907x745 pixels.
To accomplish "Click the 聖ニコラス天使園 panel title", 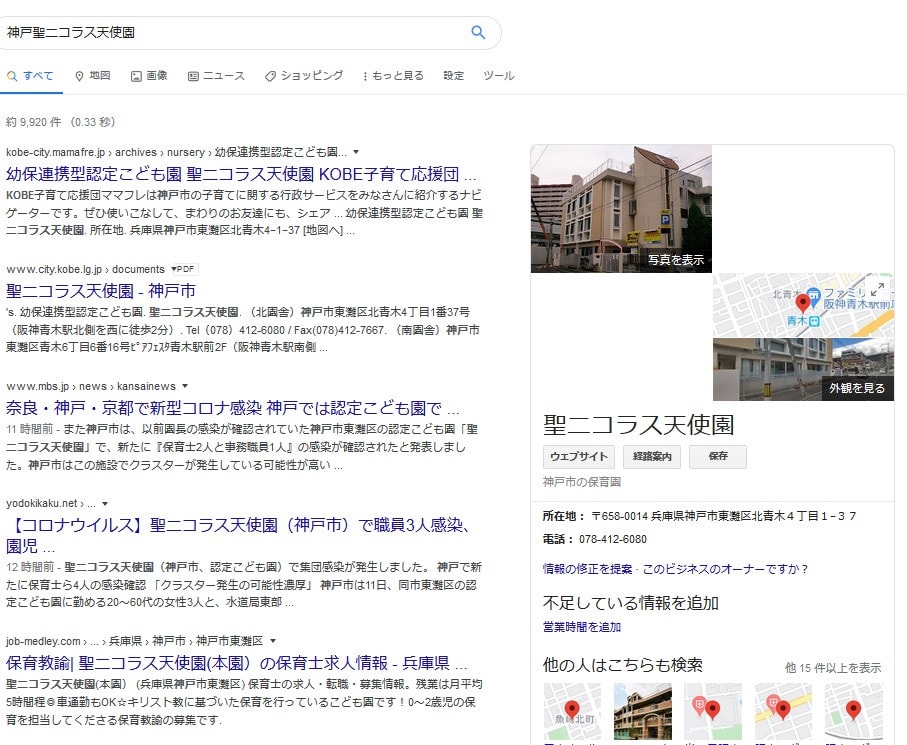I will pyautogui.click(x=639, y=425).
